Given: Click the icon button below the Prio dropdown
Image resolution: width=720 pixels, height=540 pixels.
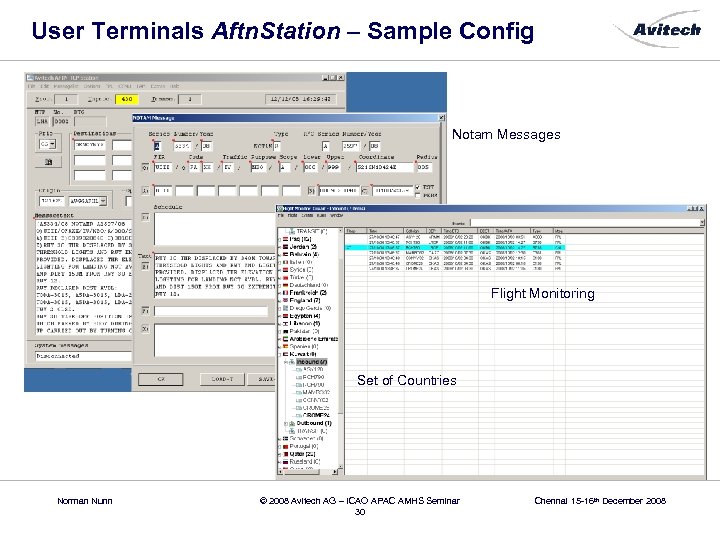Looking at the screenshot, I should point(48,162).
